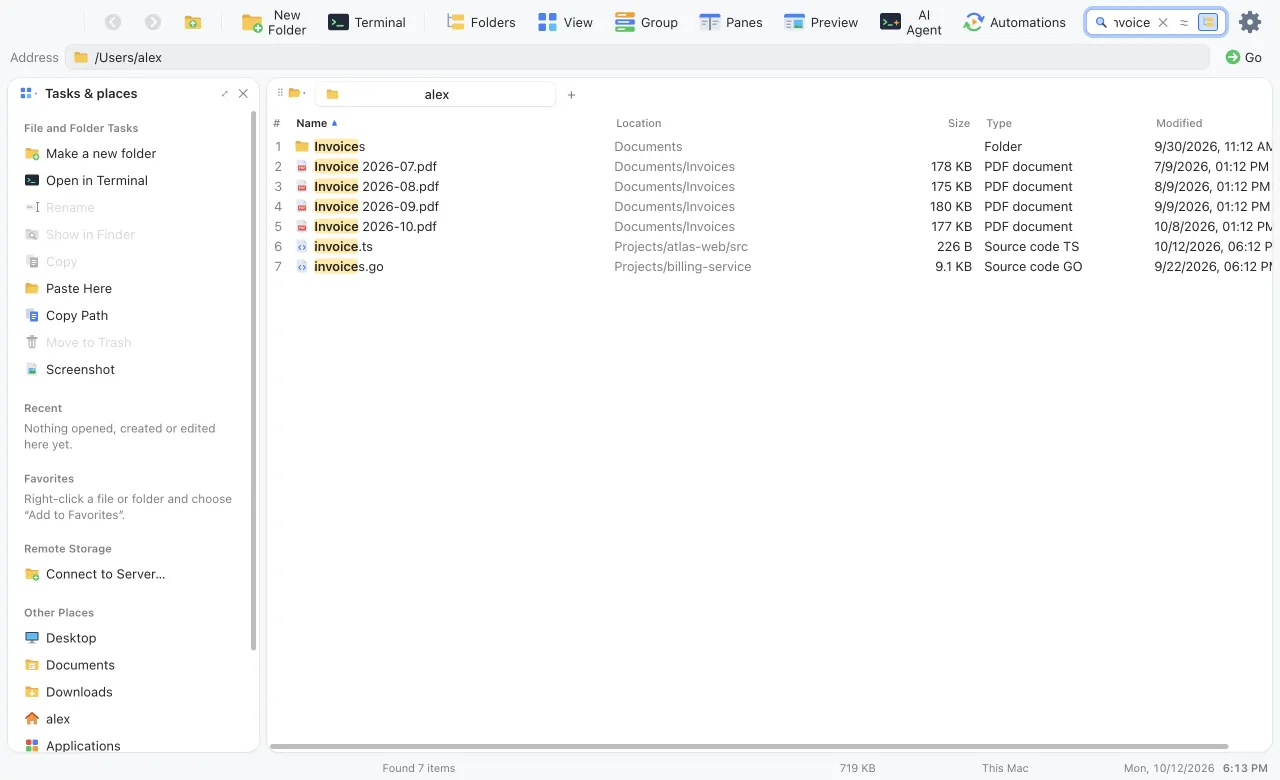
Task: Add a new tab with plus
Action: pyautogui.click(x=571, y=95)
